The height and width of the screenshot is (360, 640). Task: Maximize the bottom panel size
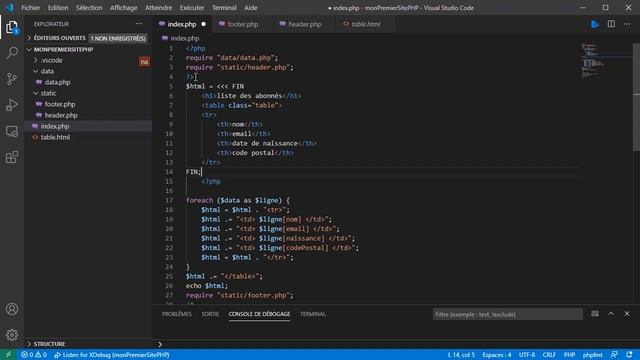[611, 313]
